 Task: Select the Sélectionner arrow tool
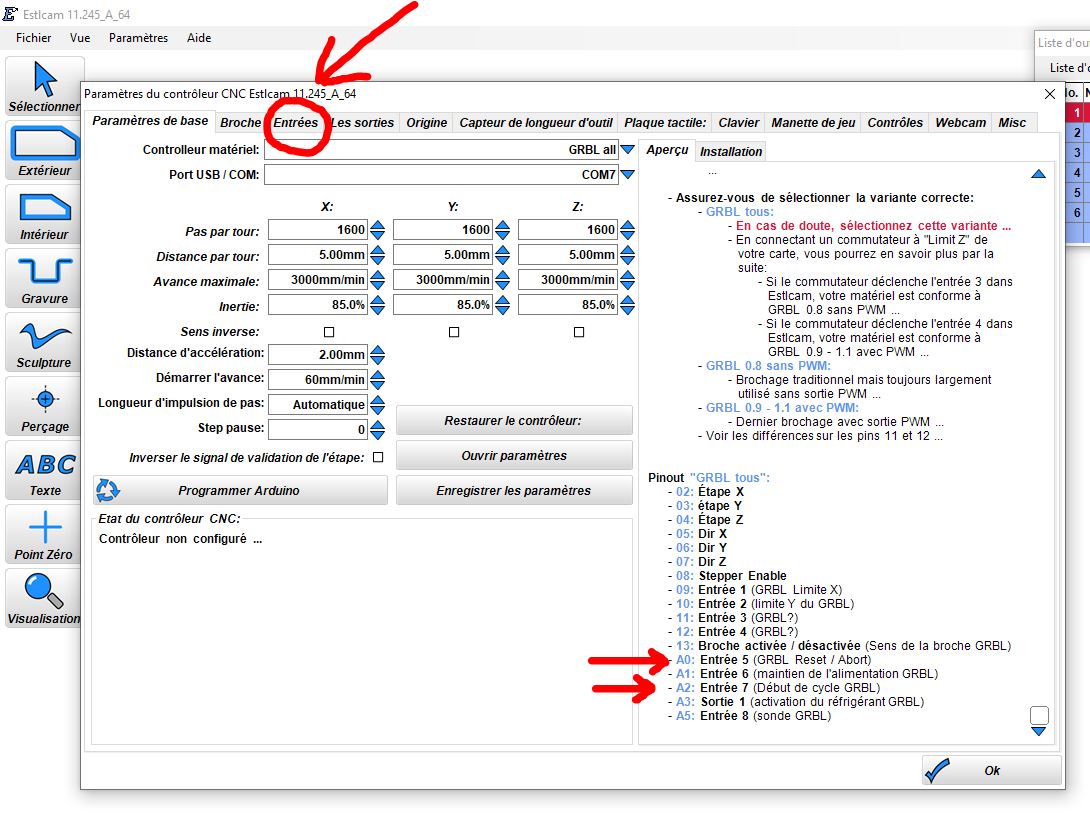pyautogui.click(x=44, y=86)
